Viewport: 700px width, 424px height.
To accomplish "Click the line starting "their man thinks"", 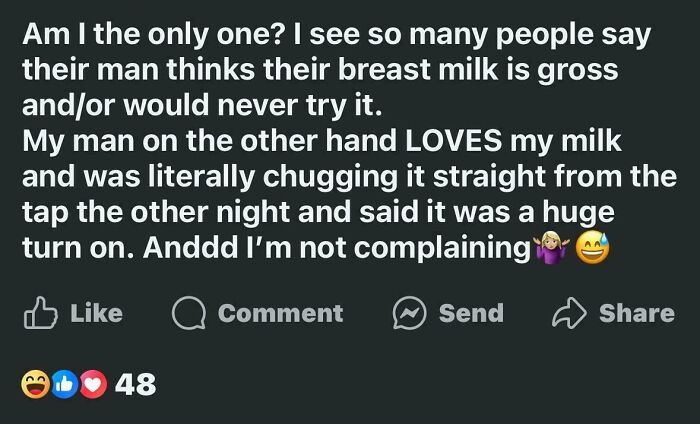I will point(320,70).
